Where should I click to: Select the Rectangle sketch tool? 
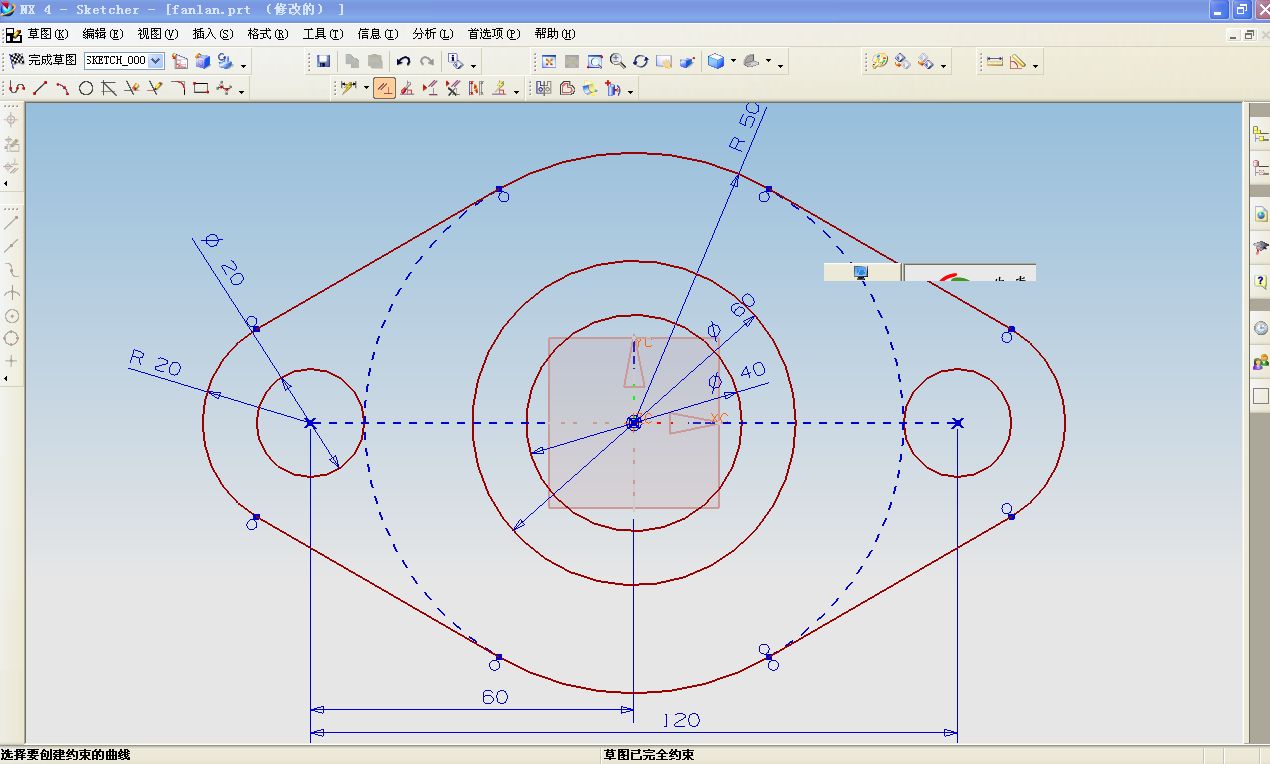pyautogui.click(x=201, y=88)
